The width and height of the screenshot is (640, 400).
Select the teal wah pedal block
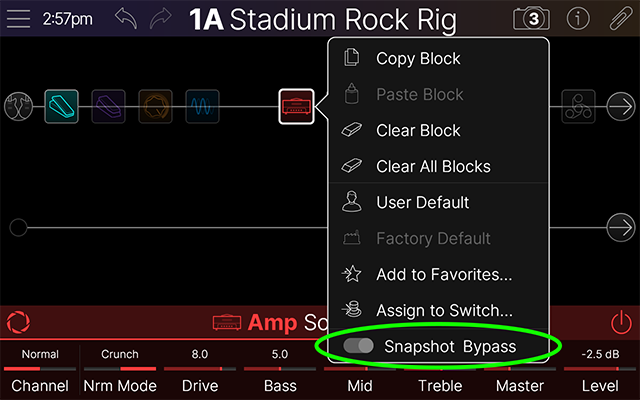[61, 106]
